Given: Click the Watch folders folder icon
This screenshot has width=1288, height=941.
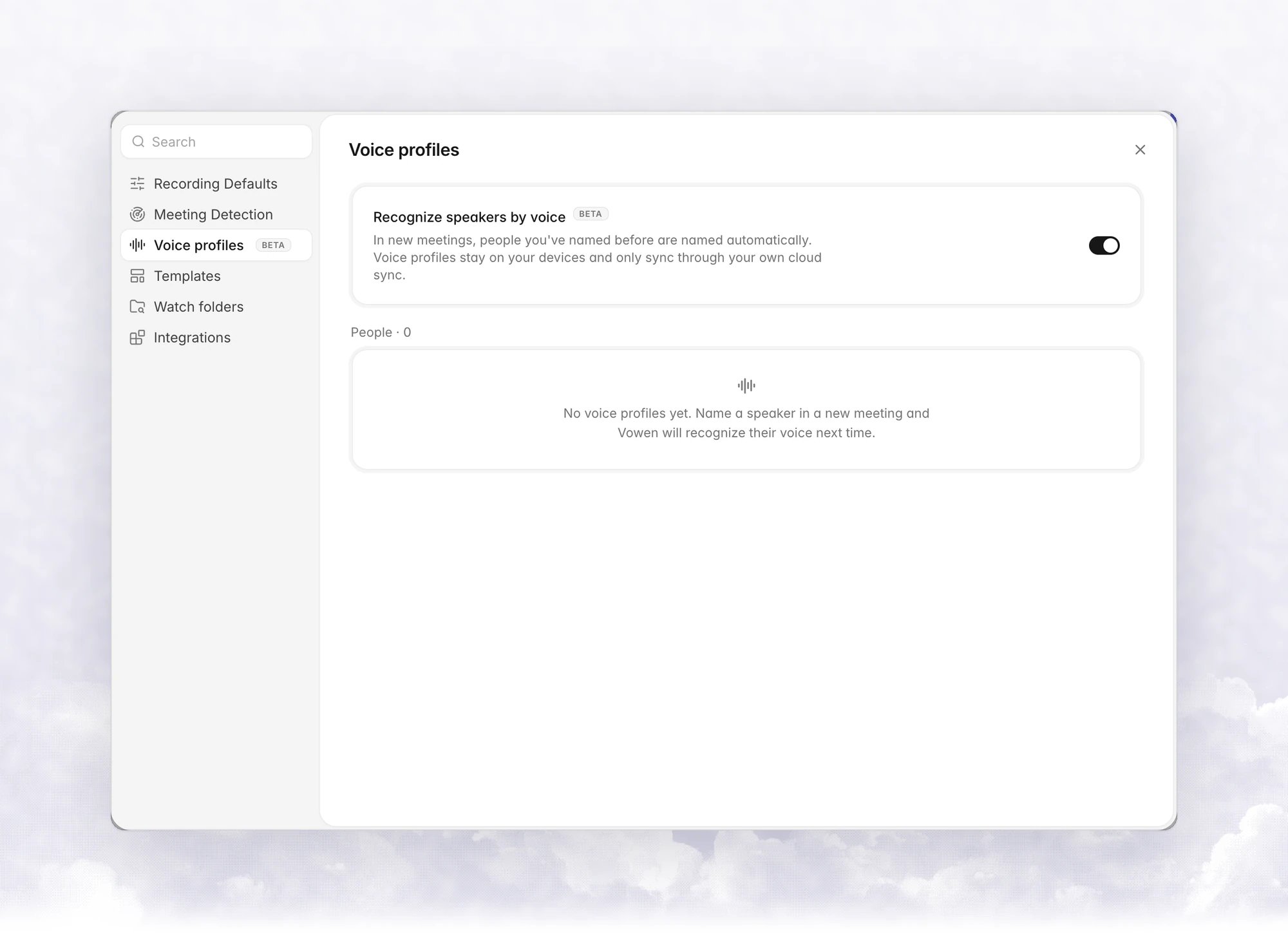Looking at the screenshot, I should (137, 307).
